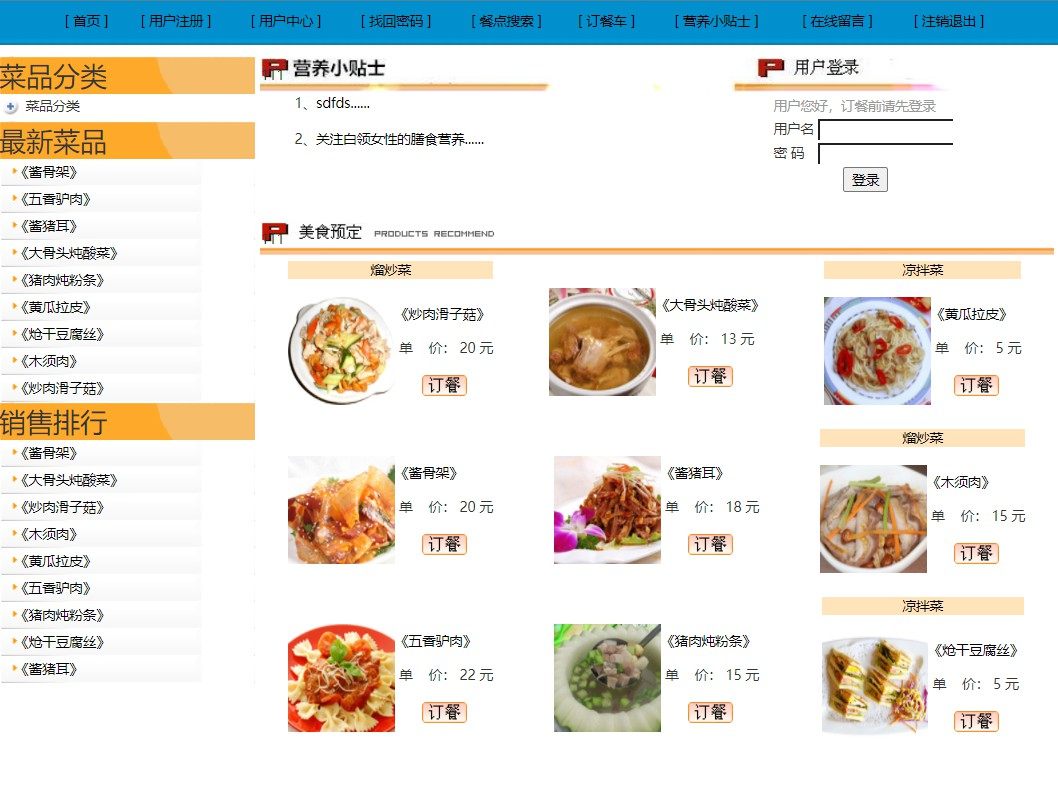Click inside the 用户名 input field
The width and height of the screenshot is (1058, 800).
[x=884, y=129]
